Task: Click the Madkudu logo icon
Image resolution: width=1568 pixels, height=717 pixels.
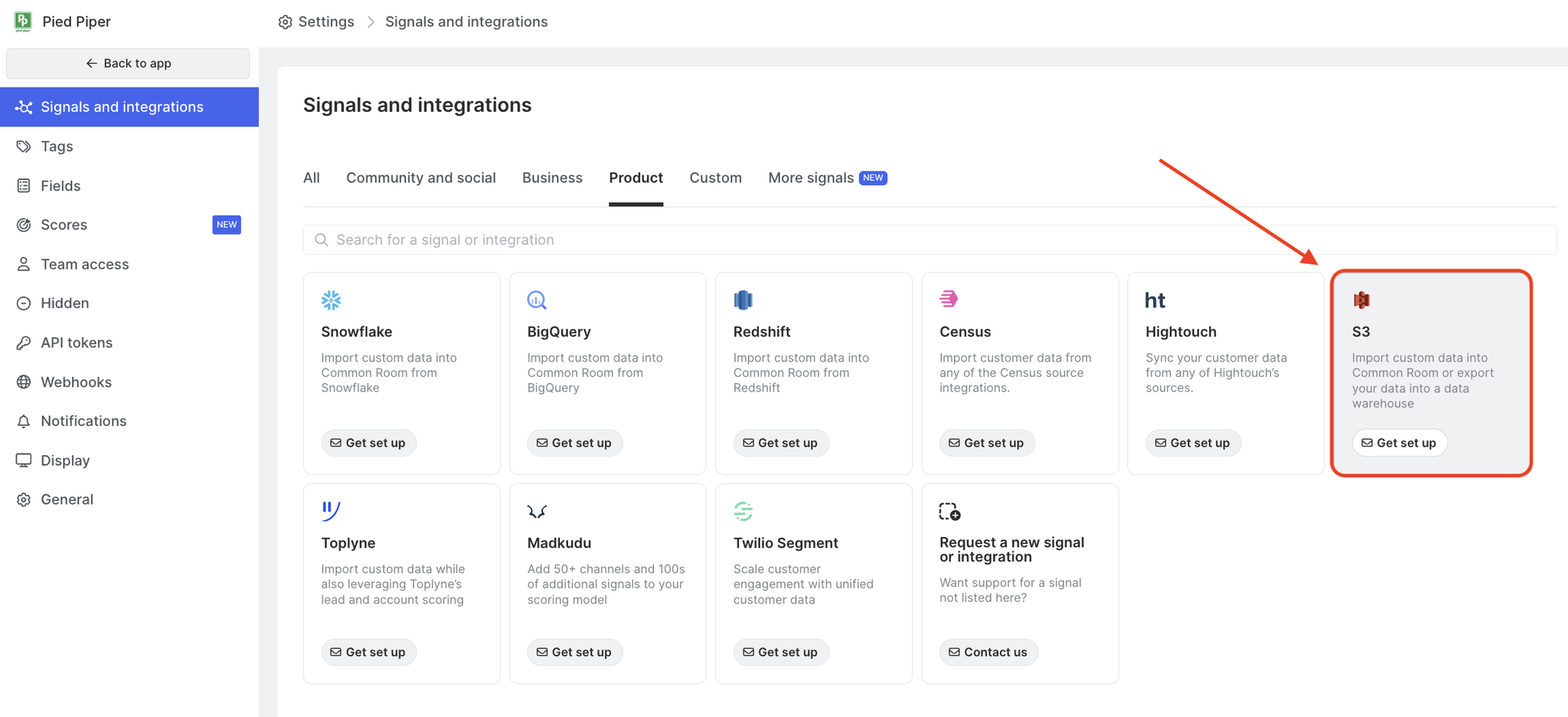Action: [537, 511]
